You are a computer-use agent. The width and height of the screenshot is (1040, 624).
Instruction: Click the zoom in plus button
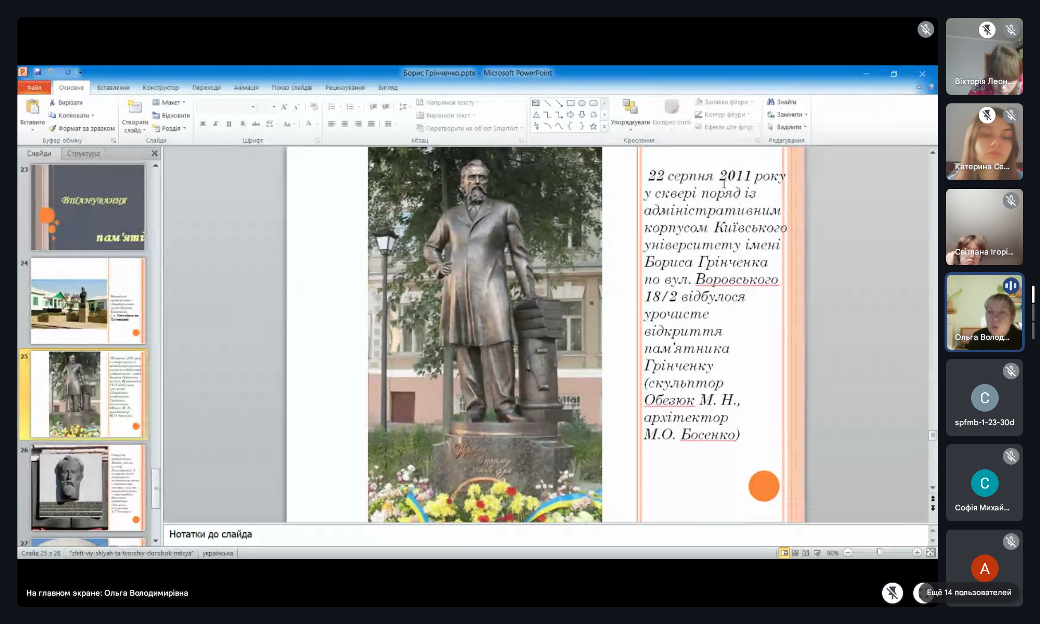(x=916, y=553)
